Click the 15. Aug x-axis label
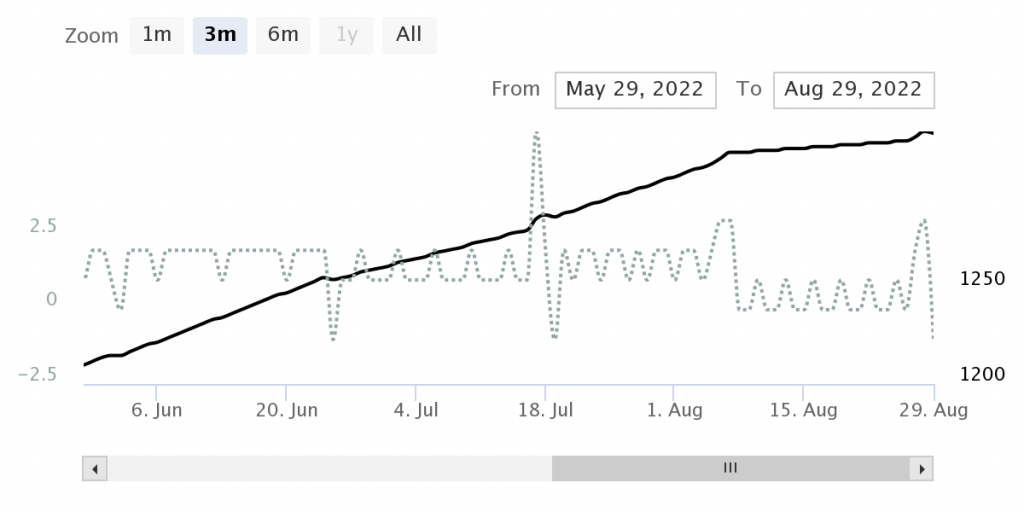Viewport: 1024px width, 512px height. pos(804,410)
